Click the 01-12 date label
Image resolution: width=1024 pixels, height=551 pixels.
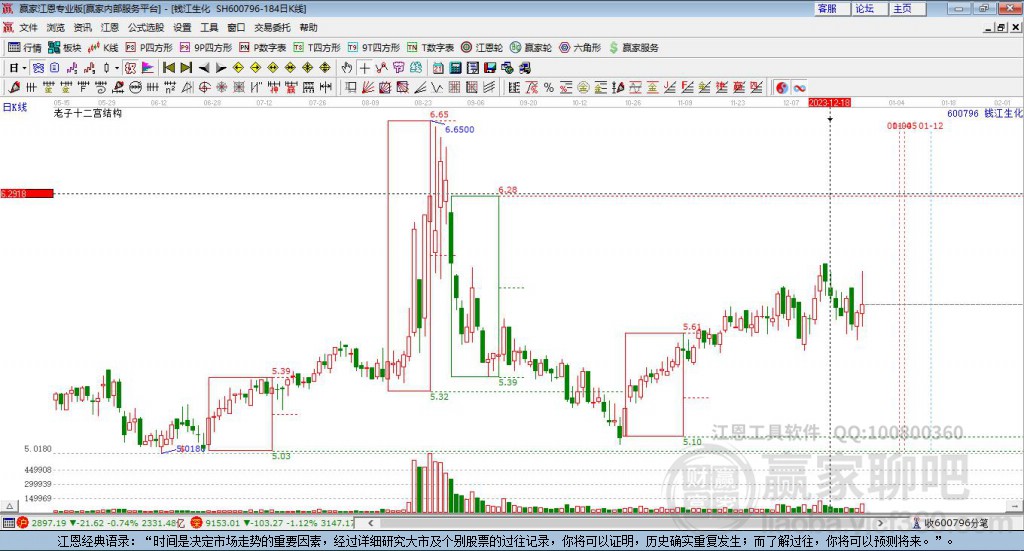click(x=931, y=125)
